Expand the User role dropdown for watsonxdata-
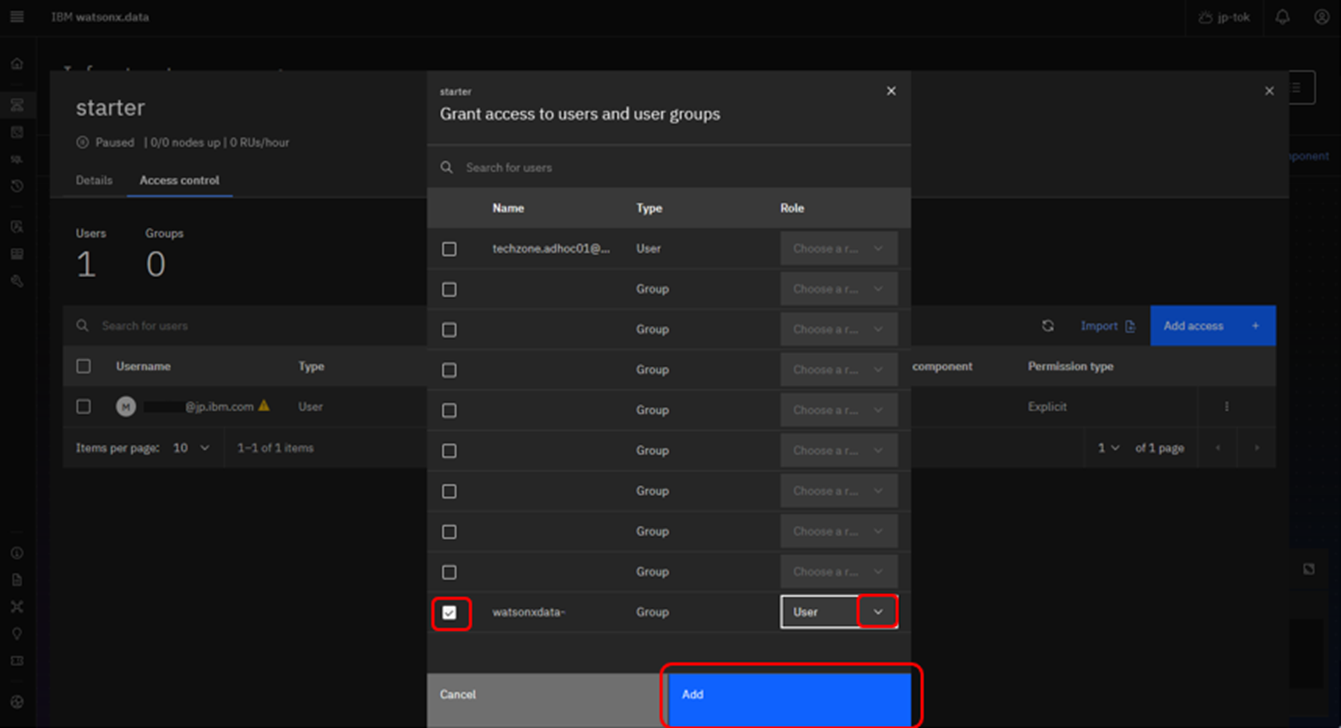 tap(877, 612)
